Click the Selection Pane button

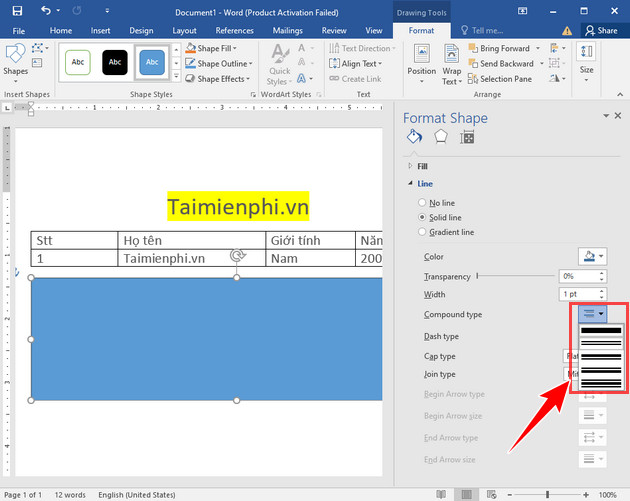tap(500, 79)
